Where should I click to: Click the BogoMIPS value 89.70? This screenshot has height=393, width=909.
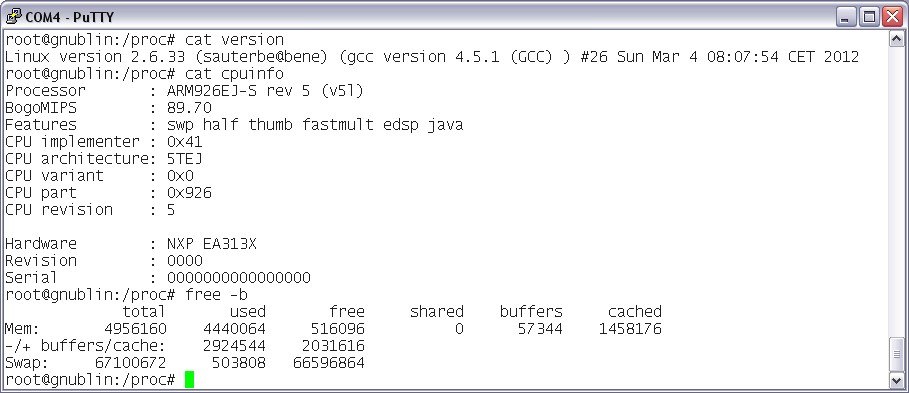[x=189, y=108]
